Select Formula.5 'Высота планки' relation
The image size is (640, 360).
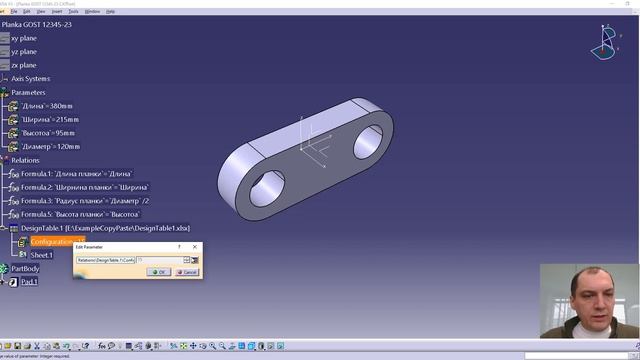pyautogui.click(x=80, y=214)
